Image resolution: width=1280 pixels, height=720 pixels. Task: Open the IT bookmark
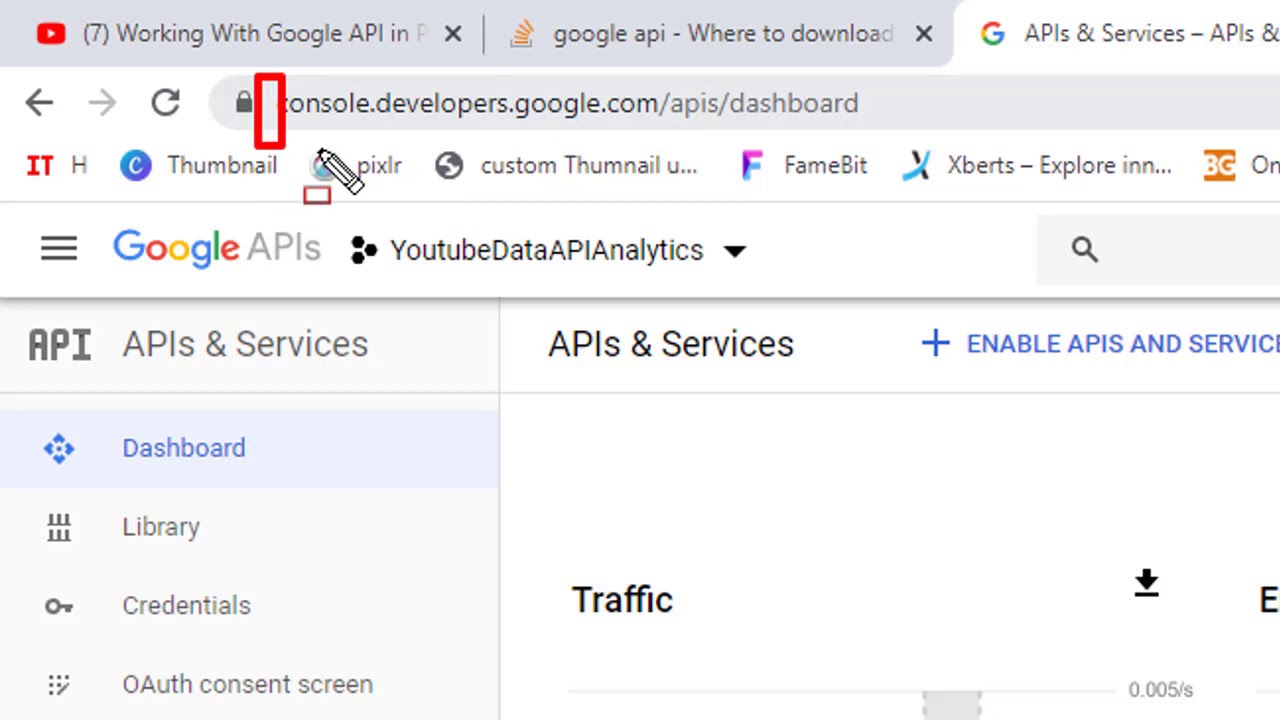coord(57,165)
